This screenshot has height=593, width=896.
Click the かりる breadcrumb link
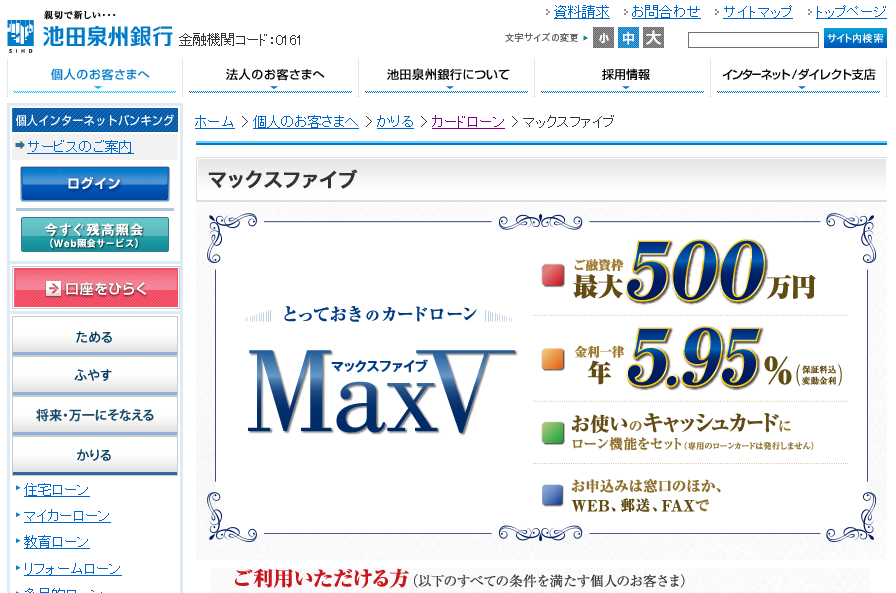[395, 122]
